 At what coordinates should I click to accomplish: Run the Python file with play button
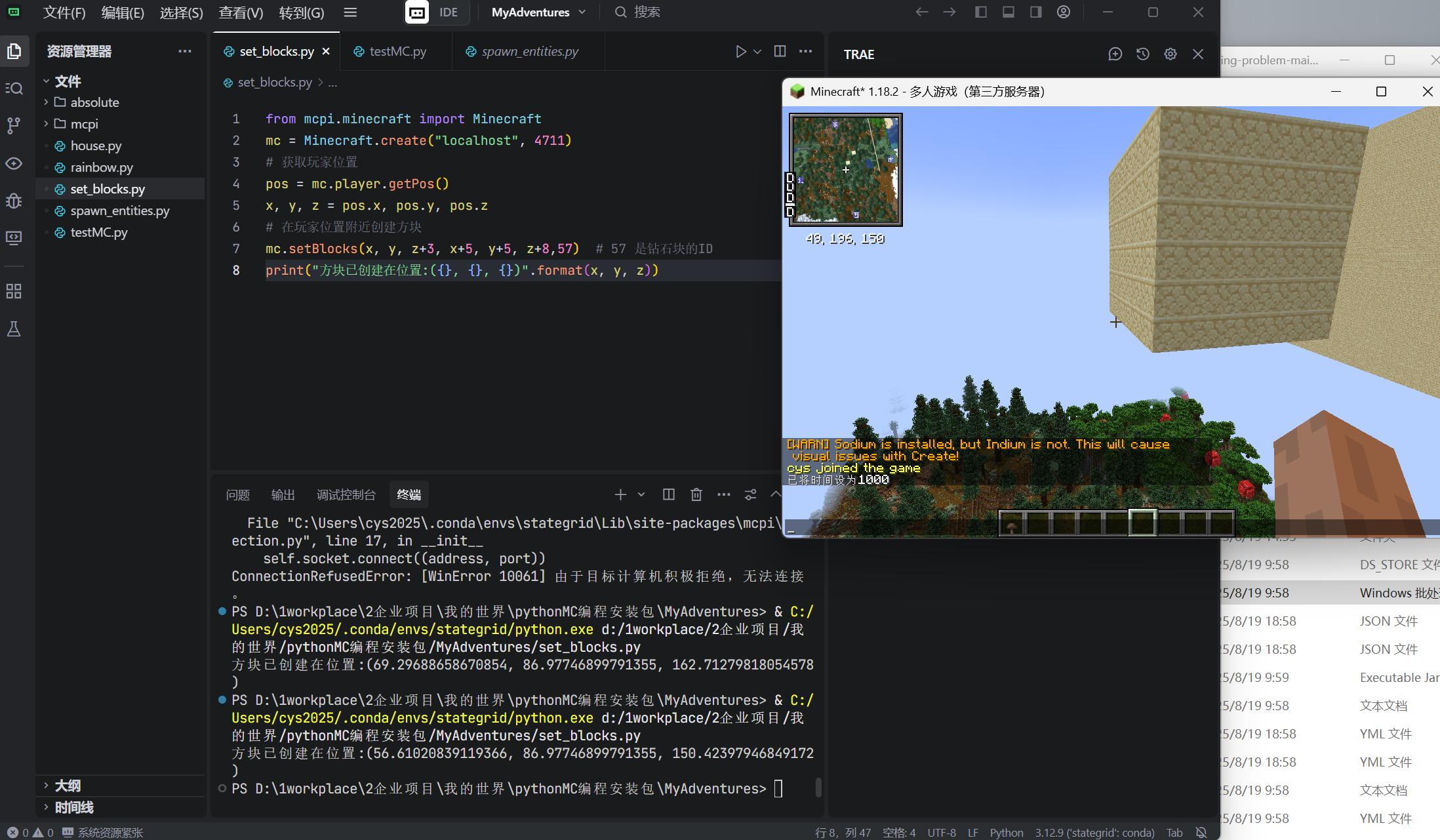pyautogui.click(x=740, y=51)
